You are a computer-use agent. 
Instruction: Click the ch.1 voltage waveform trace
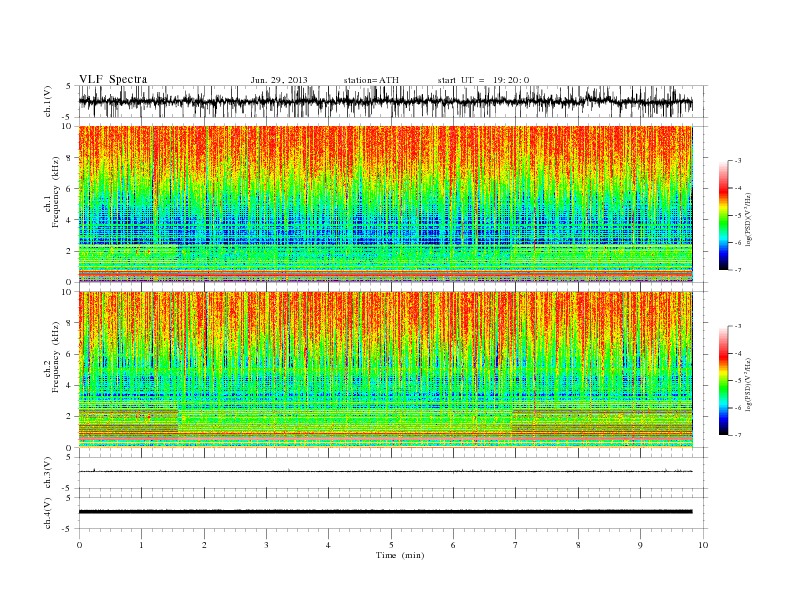click(x=385, y=102)
